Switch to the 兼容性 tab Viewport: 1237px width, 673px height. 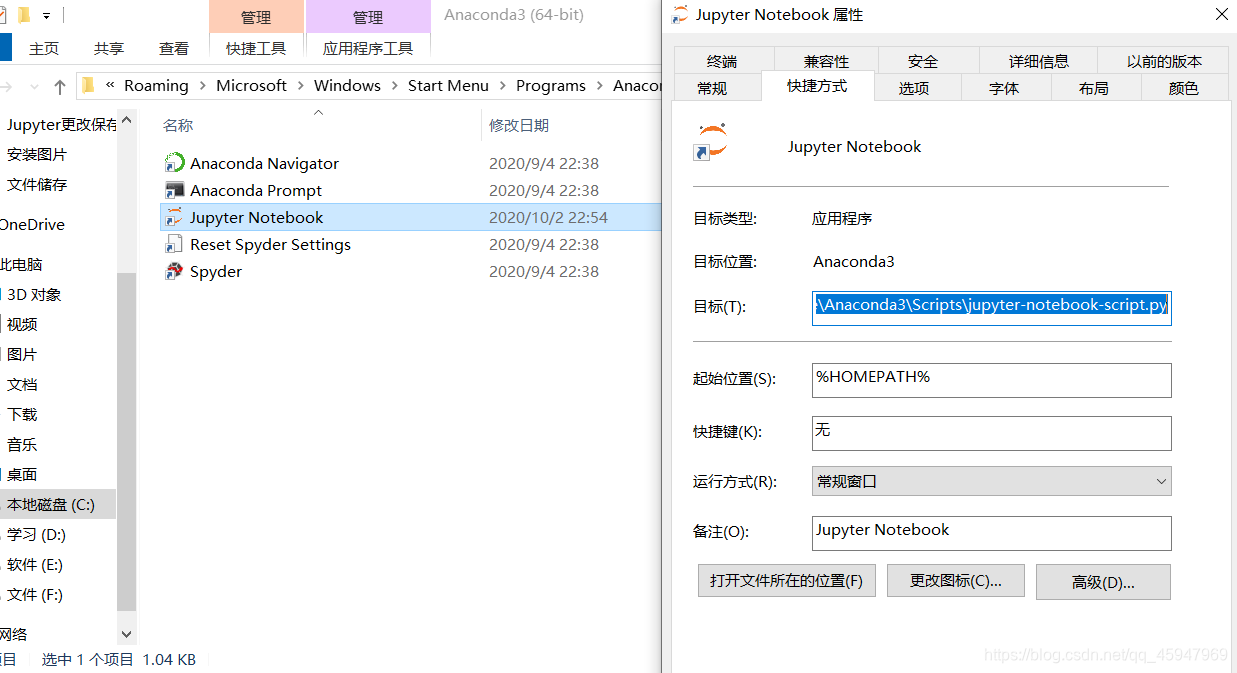pos(825,61)
